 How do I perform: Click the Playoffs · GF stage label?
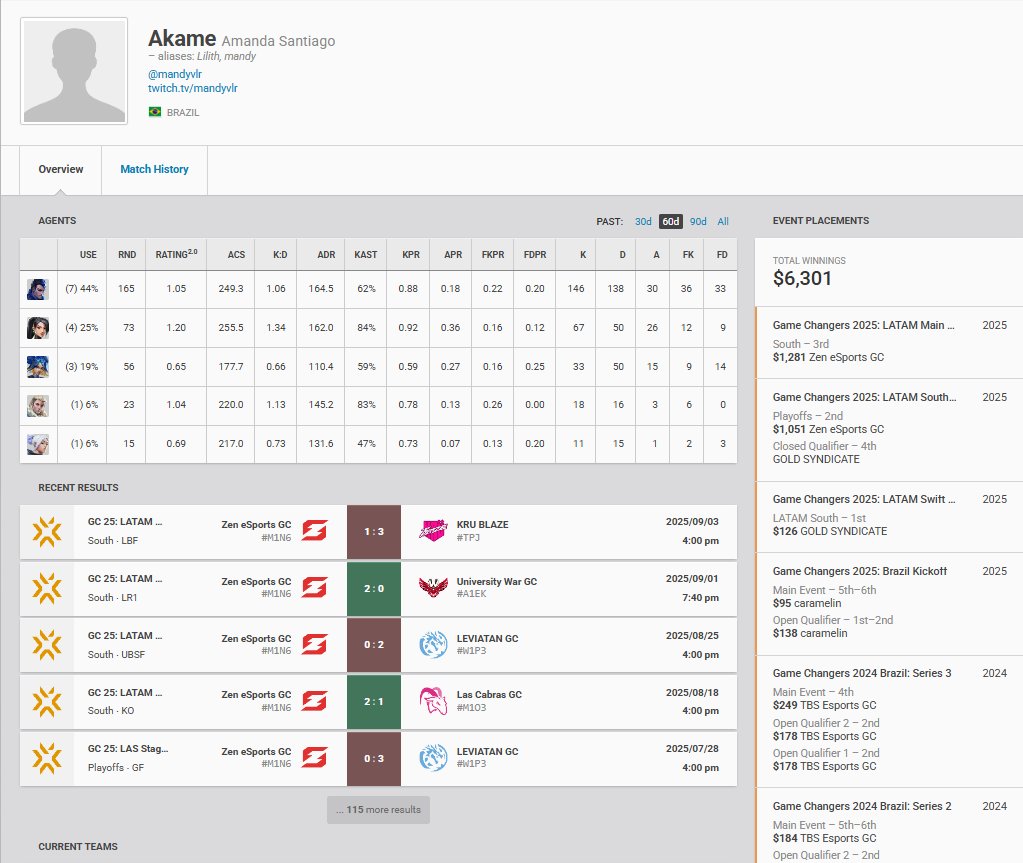(x=116, y=768)
